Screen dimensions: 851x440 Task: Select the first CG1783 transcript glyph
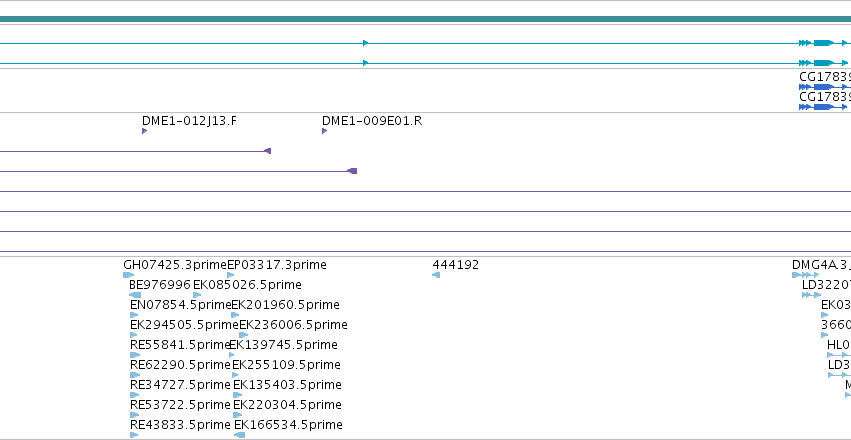point(823,87)
